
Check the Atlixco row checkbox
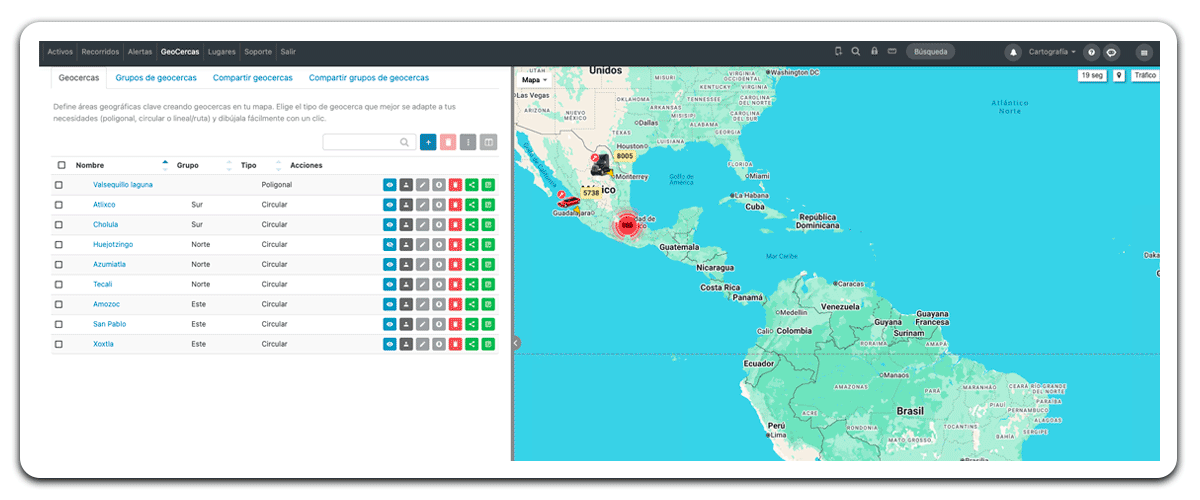pos(59,204)
